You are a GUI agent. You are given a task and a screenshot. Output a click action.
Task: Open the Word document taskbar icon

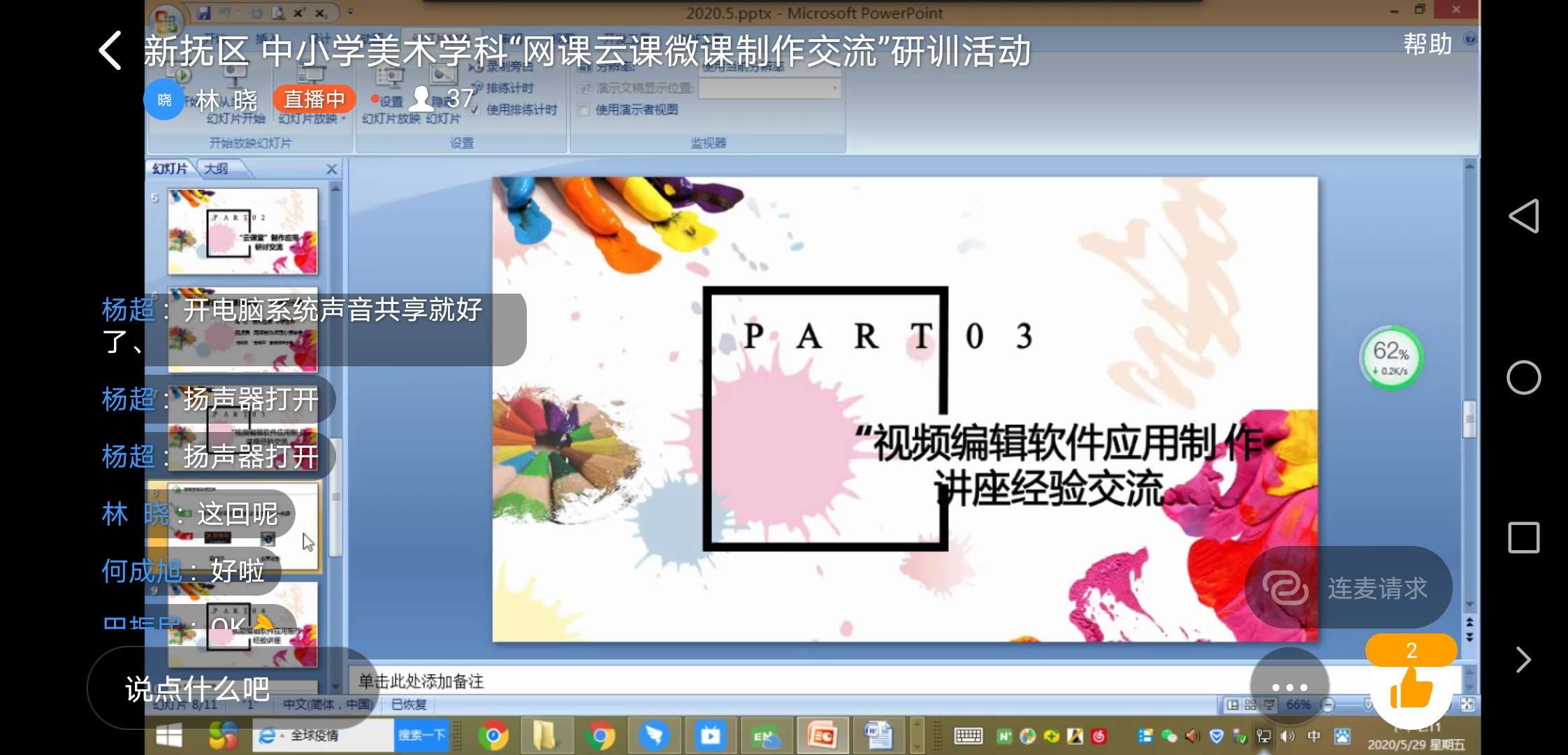coord(878,735)
